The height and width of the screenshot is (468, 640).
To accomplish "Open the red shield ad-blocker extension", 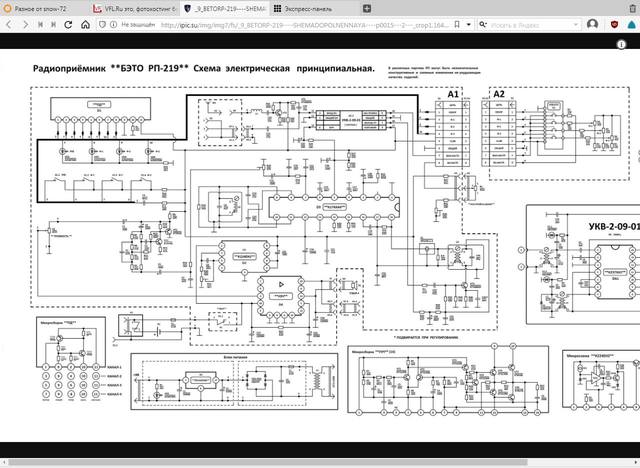I will pos(614,23).
